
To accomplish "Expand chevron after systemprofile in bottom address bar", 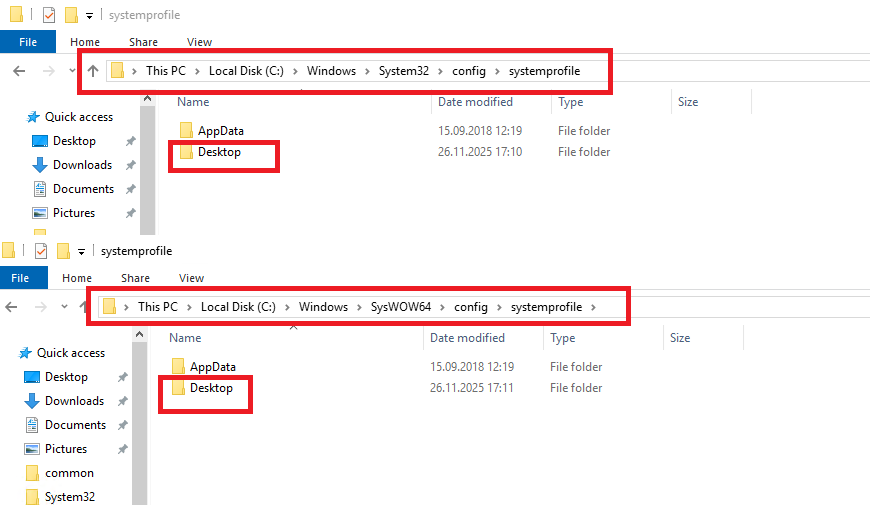I will click(594, 307).
